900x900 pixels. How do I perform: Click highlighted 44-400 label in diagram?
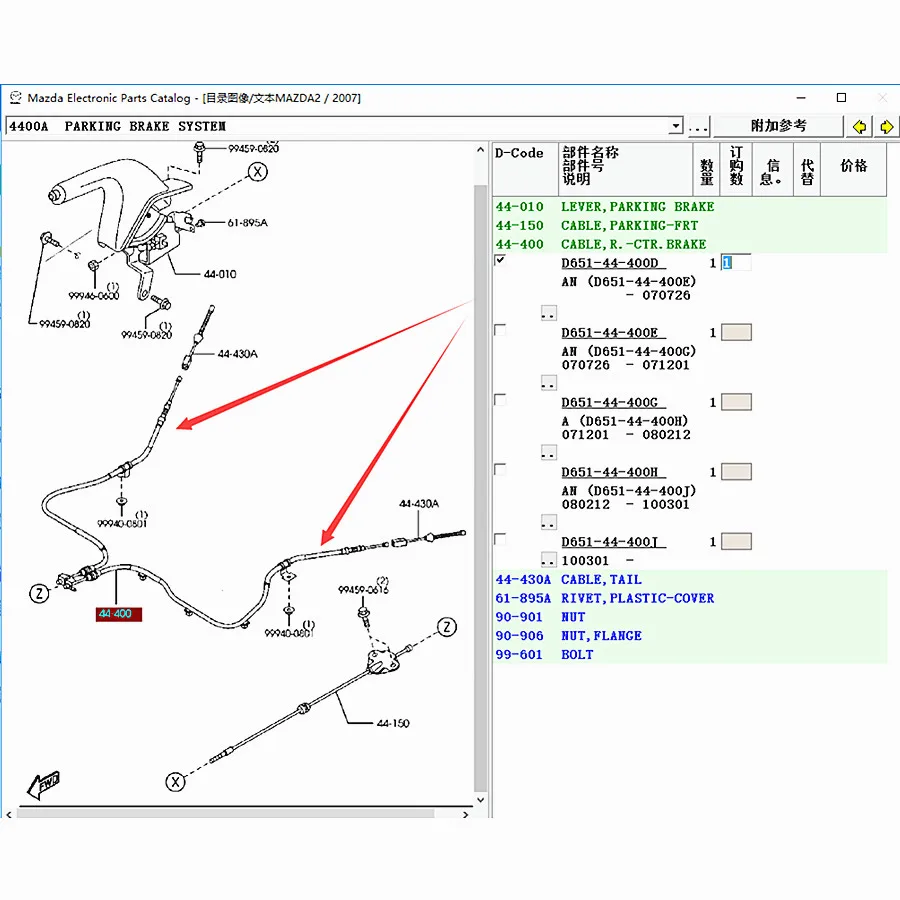pyautogui.click(x=118, y=614)
